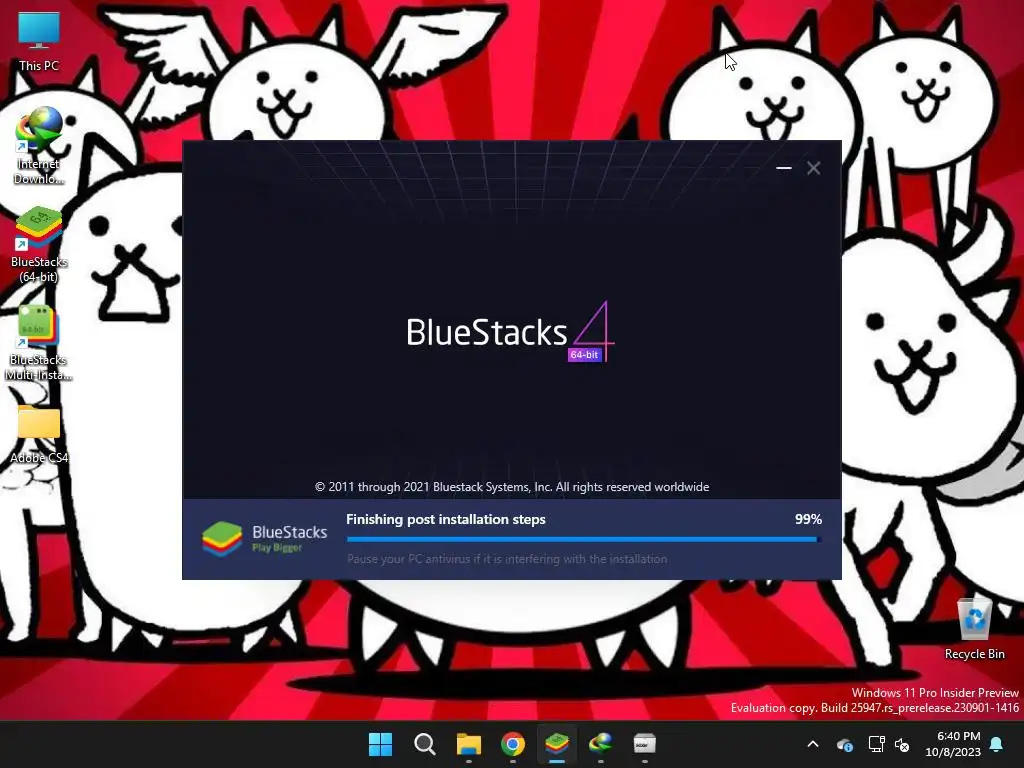Click 'Finishing post installation steps' status text

point(445,519)
